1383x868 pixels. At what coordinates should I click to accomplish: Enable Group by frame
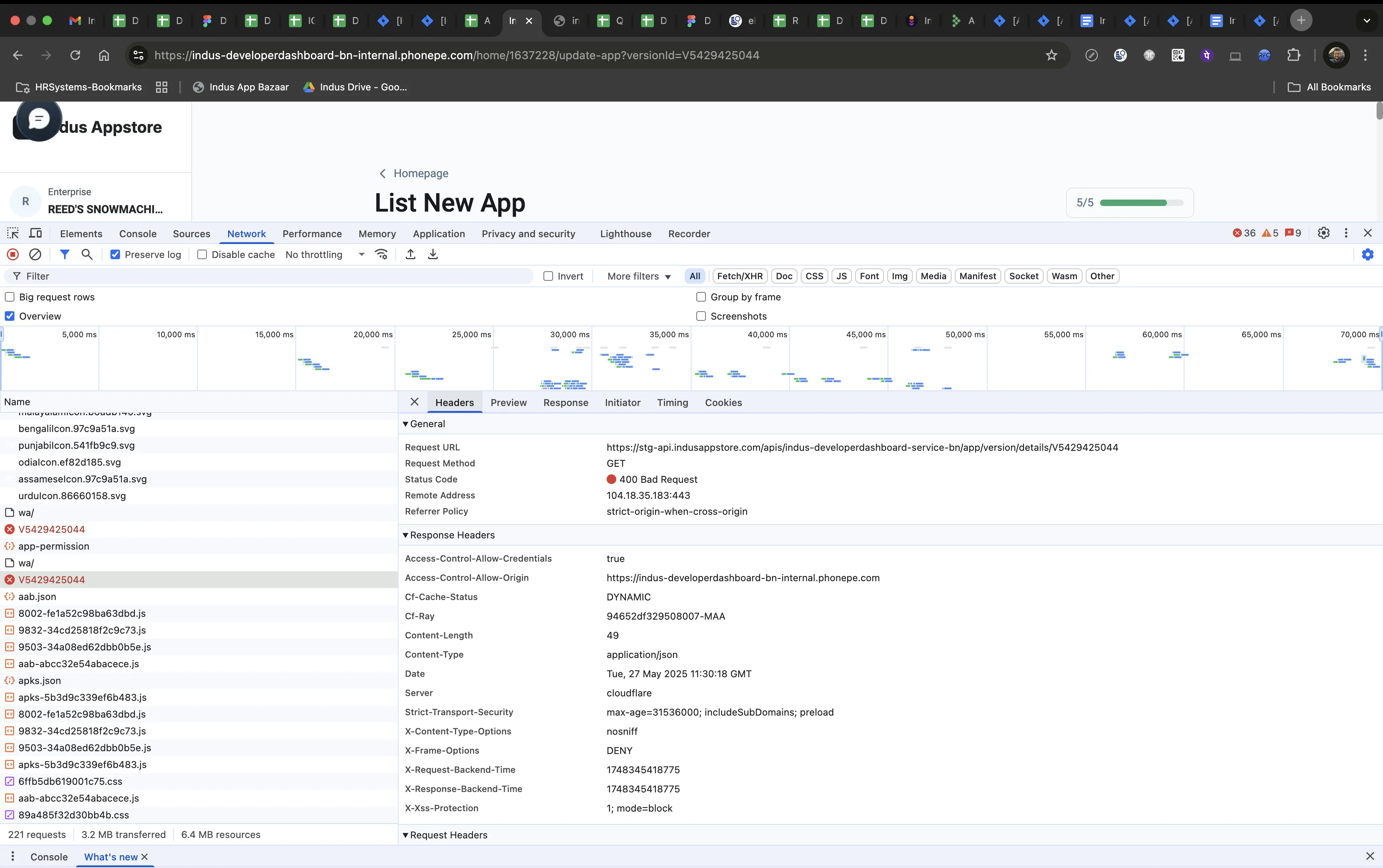click(701, 297)
